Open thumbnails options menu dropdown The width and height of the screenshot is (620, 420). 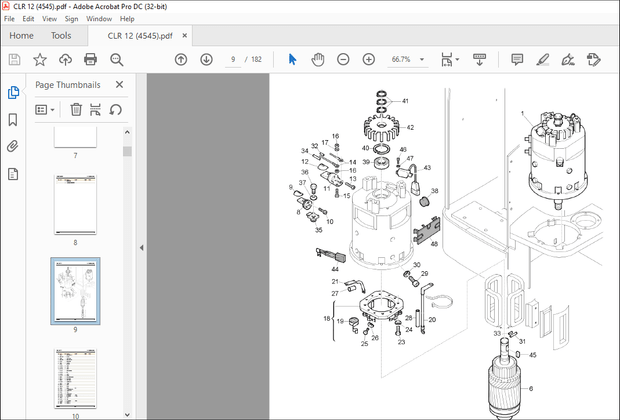[45, 110]
